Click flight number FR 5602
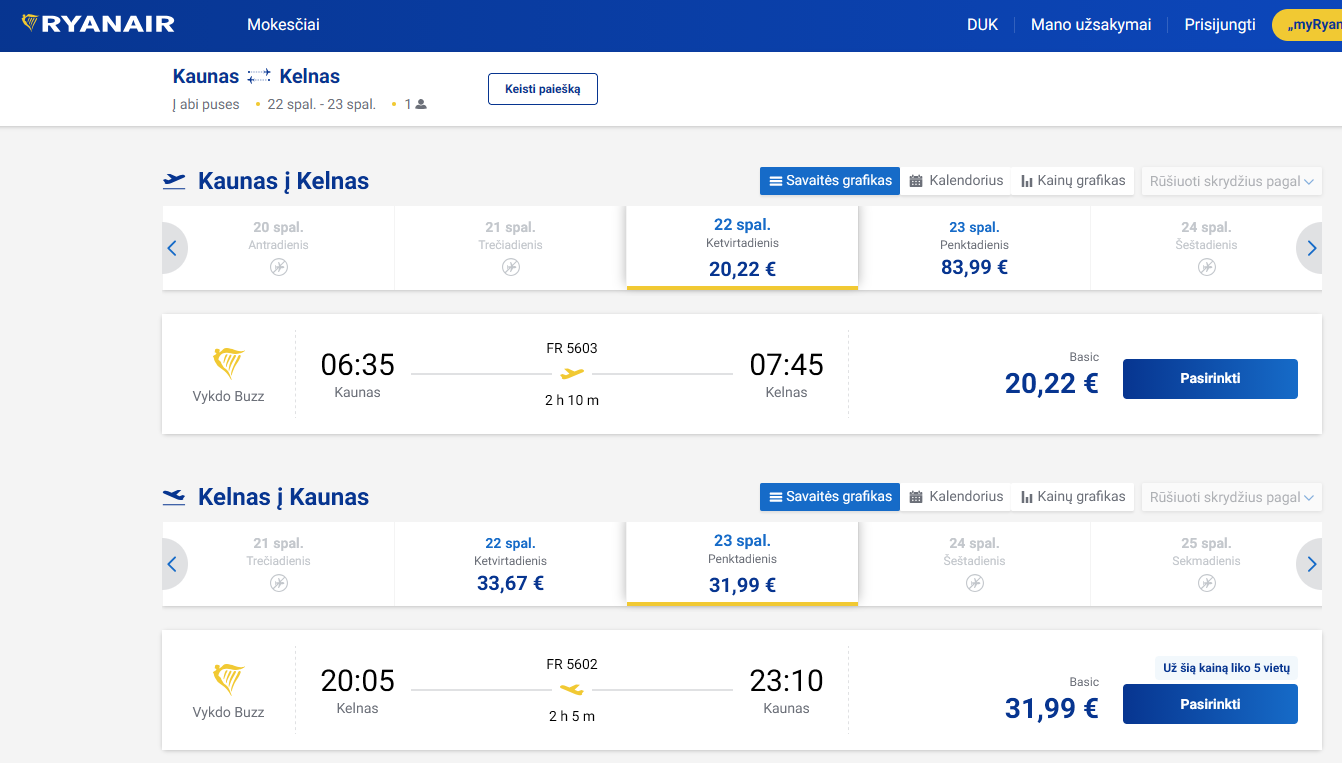Viewport: 1342px width, 763px height. pyautogui.click(x=572, y=664)
